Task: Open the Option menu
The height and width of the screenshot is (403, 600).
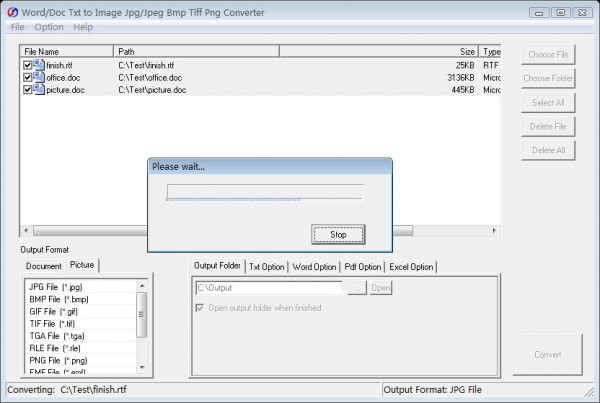Action: (x=49, y=27)
